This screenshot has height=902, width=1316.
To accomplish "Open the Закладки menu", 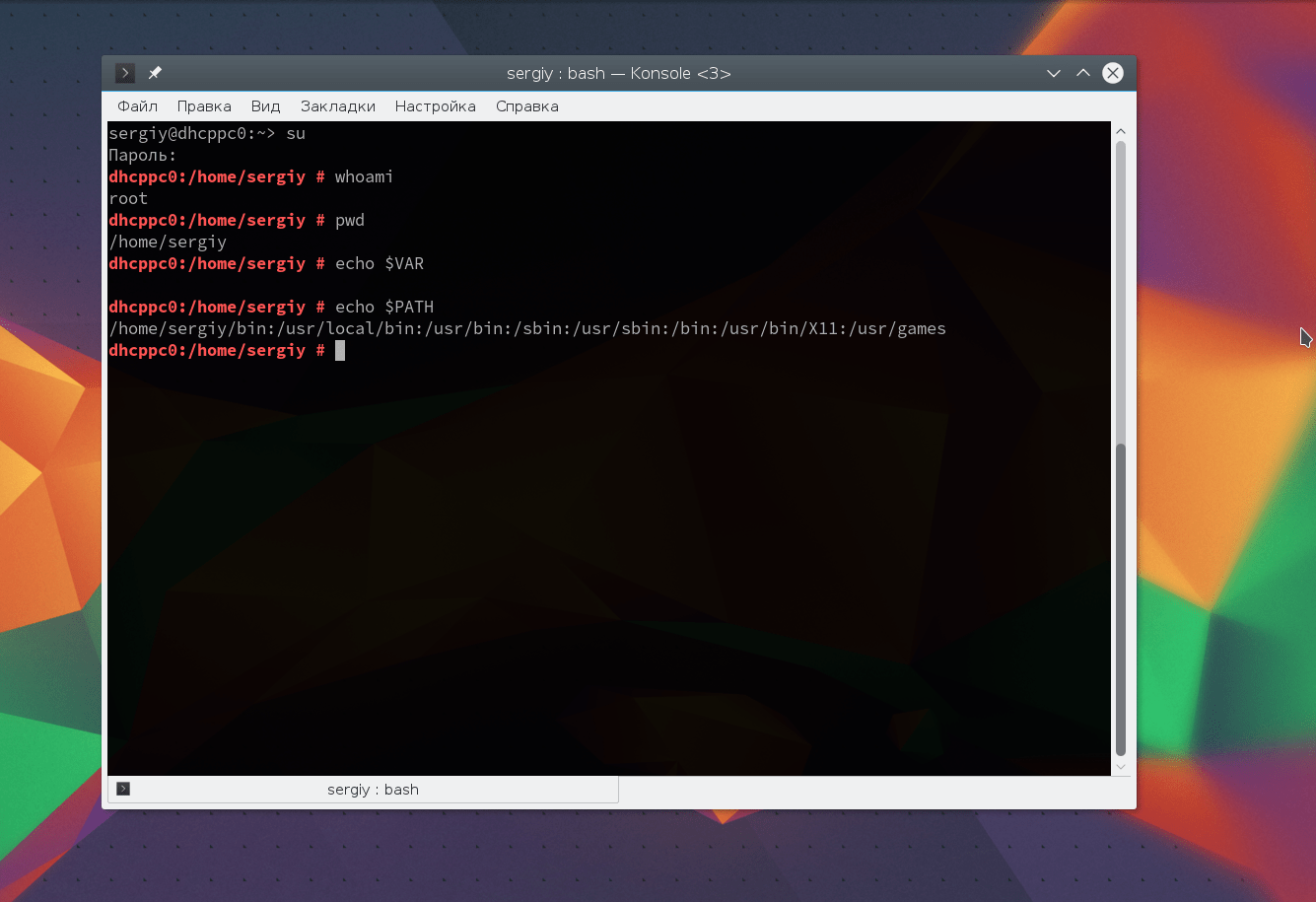I will coord(337,105).
